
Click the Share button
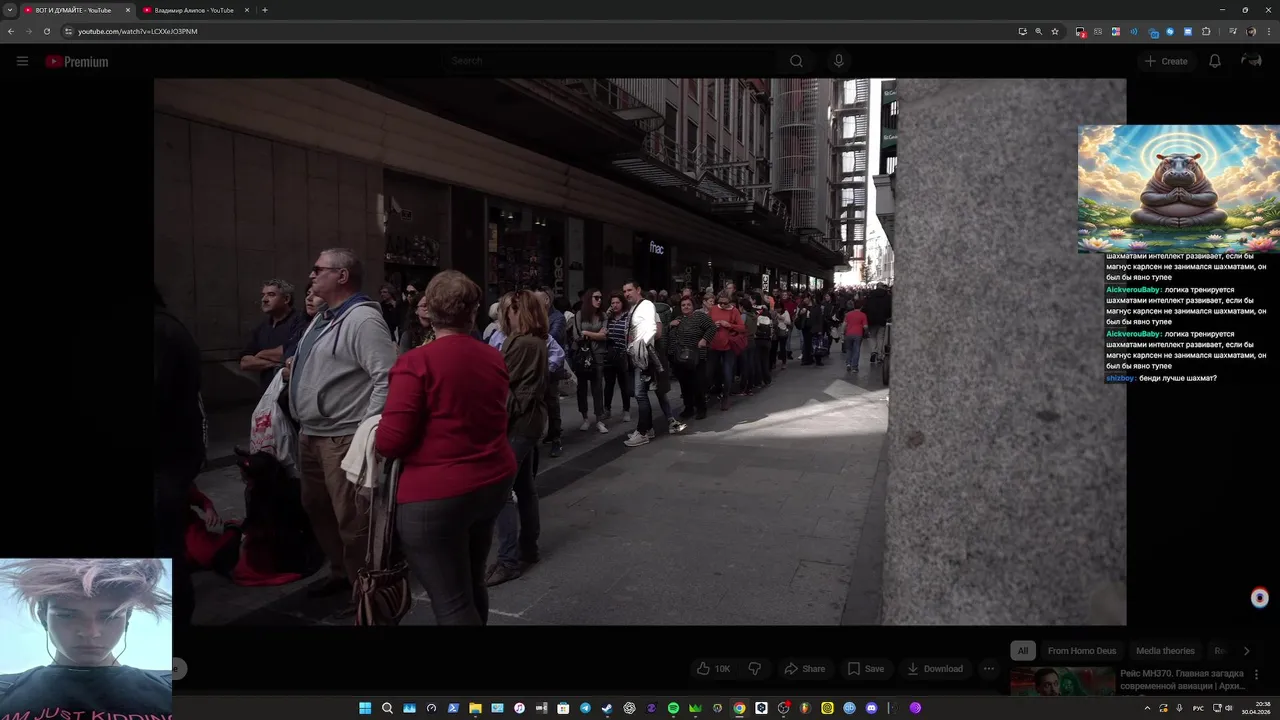tap(805, 668)
